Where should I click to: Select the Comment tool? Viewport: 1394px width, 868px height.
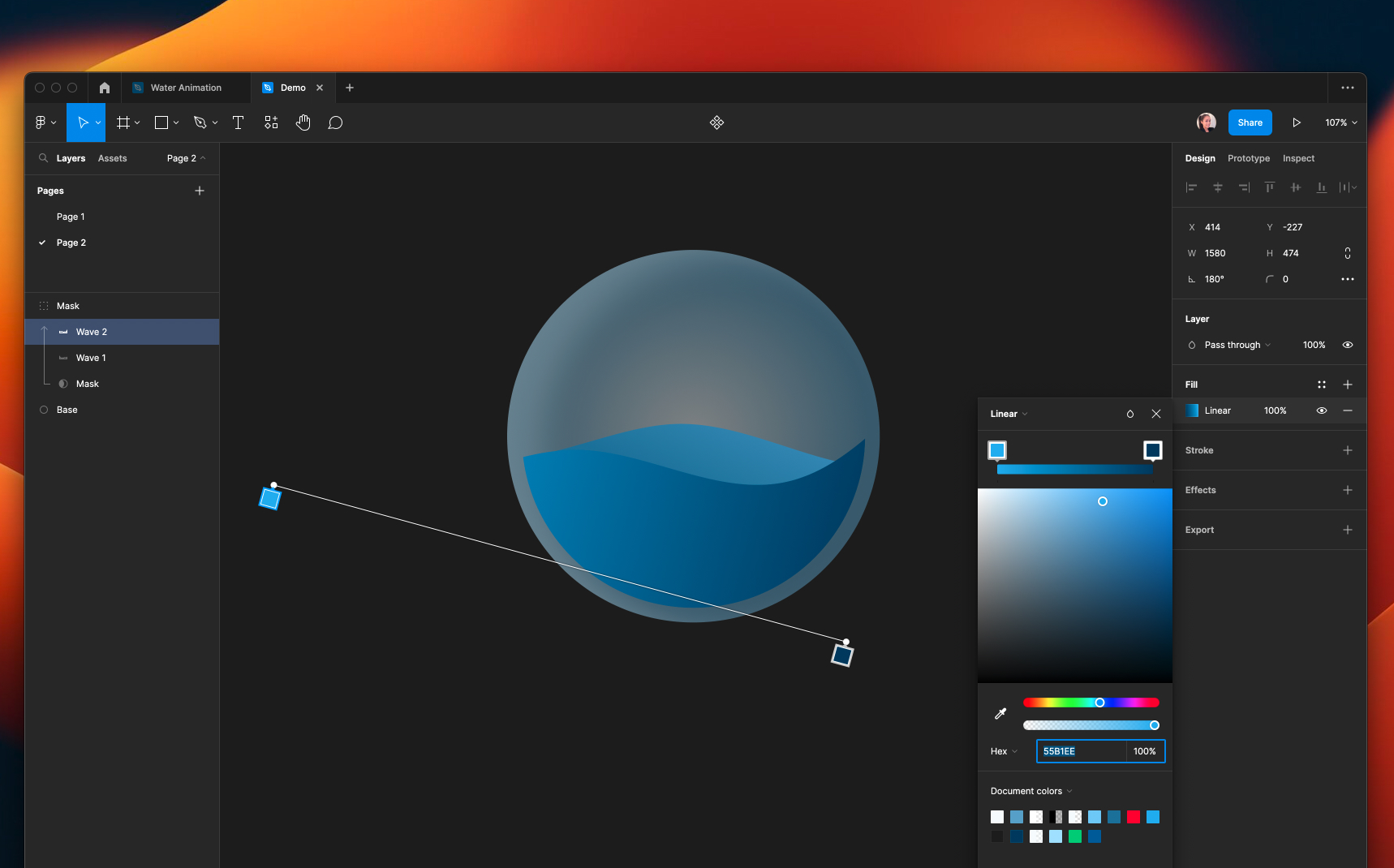[335, 122]
